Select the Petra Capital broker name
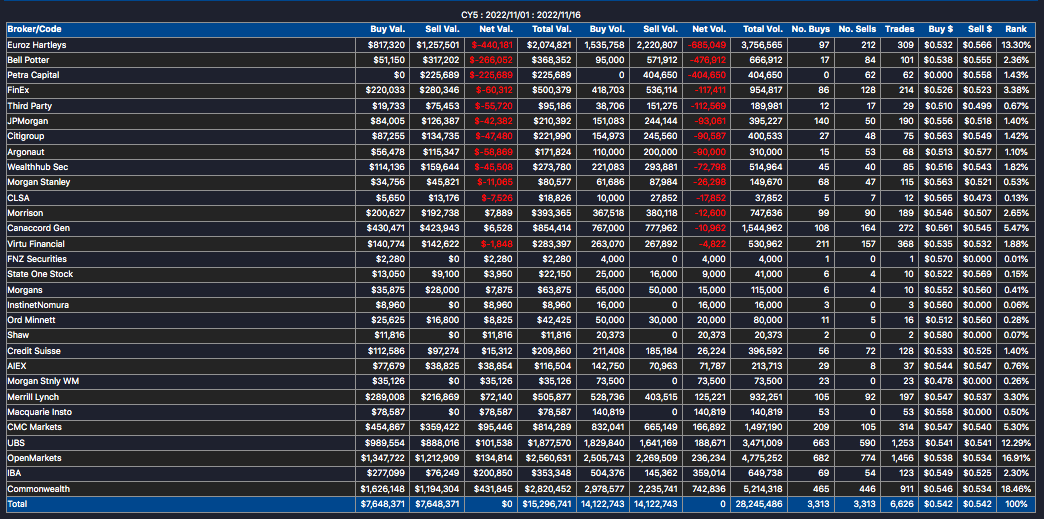The image size is (1044, 519). [33, 75]
